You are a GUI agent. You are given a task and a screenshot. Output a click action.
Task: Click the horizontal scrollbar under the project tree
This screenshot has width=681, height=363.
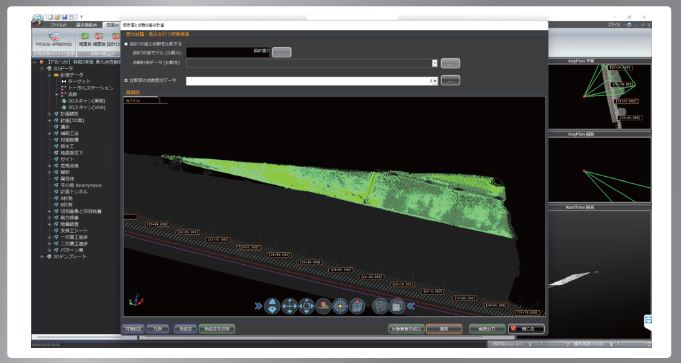coord(76,337)
